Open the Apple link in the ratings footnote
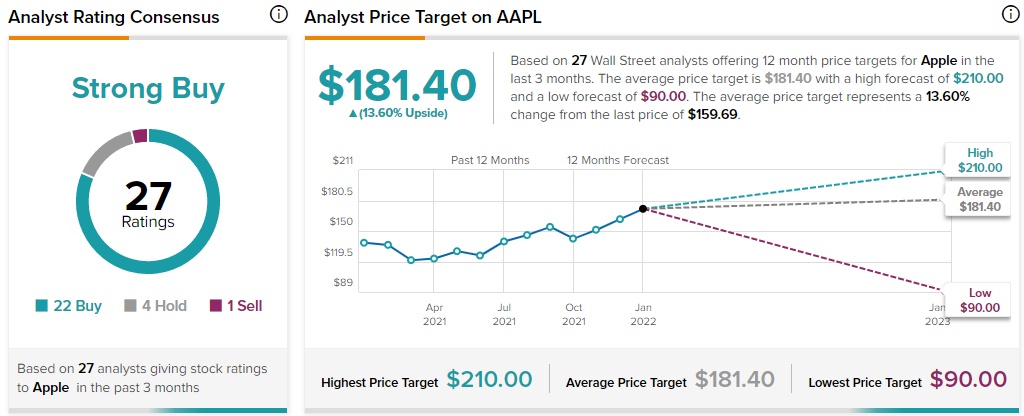Image resolution: width=1024 pixels, height=416 pixels. [x=48, y=387]
